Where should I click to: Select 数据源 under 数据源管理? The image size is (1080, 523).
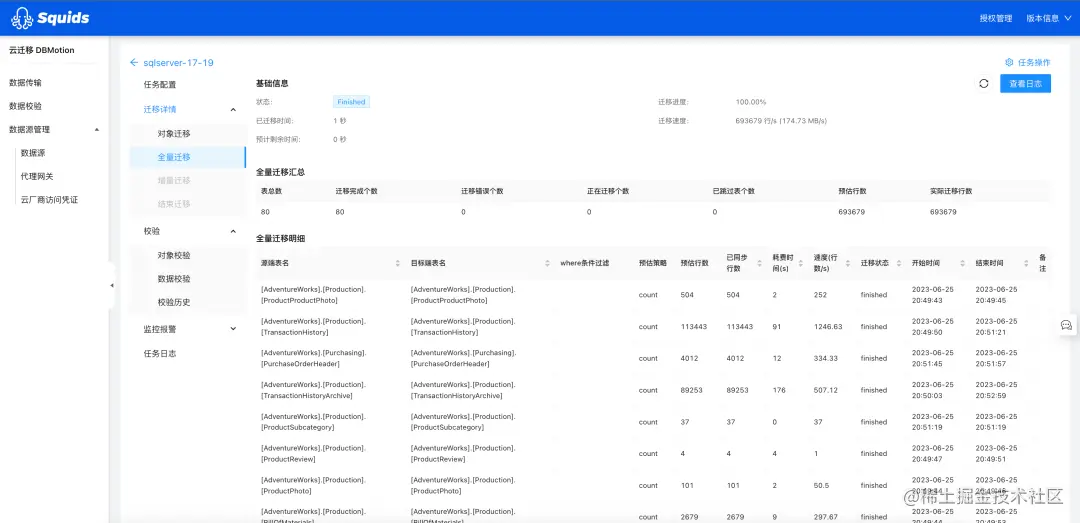(x=33, y=153)
